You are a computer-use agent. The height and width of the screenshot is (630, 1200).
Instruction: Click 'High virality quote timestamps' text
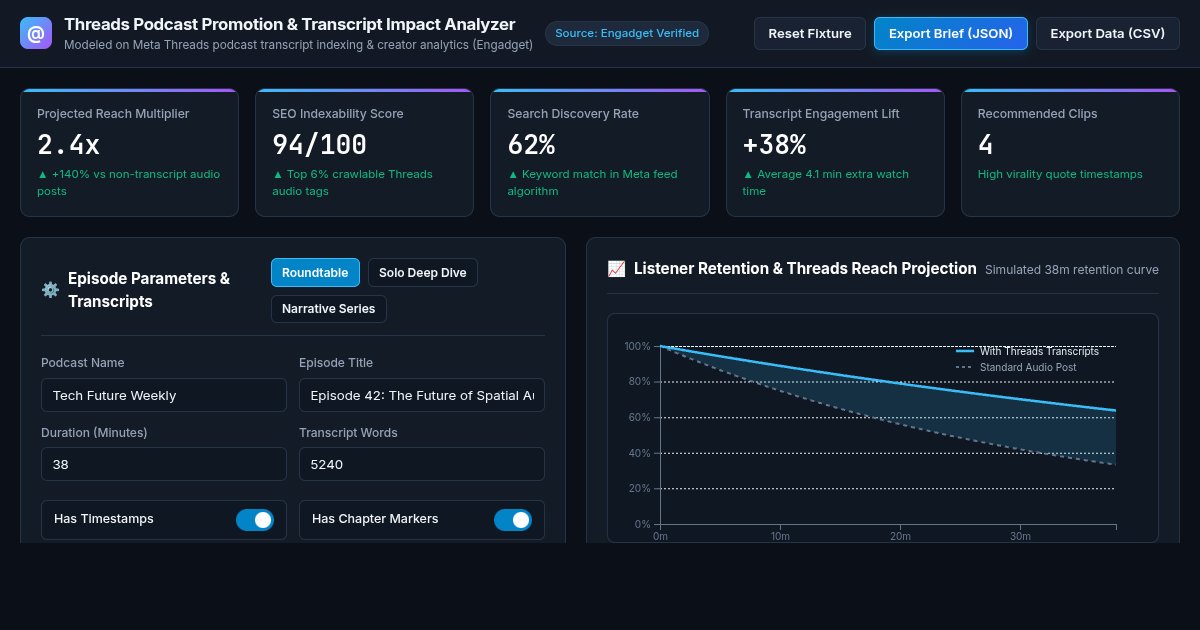coord(1060,174)
